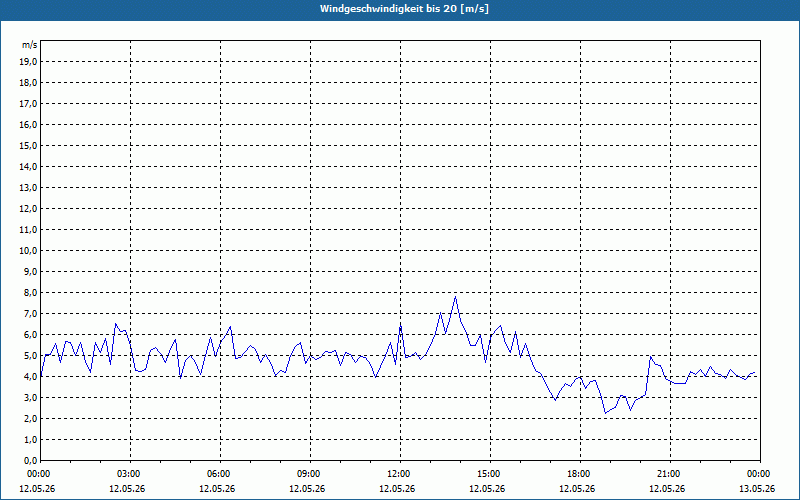Click the 10,0 y-axis label
Image resolution: width=800 pixels, height=500 pixels.
pos(28,251)
